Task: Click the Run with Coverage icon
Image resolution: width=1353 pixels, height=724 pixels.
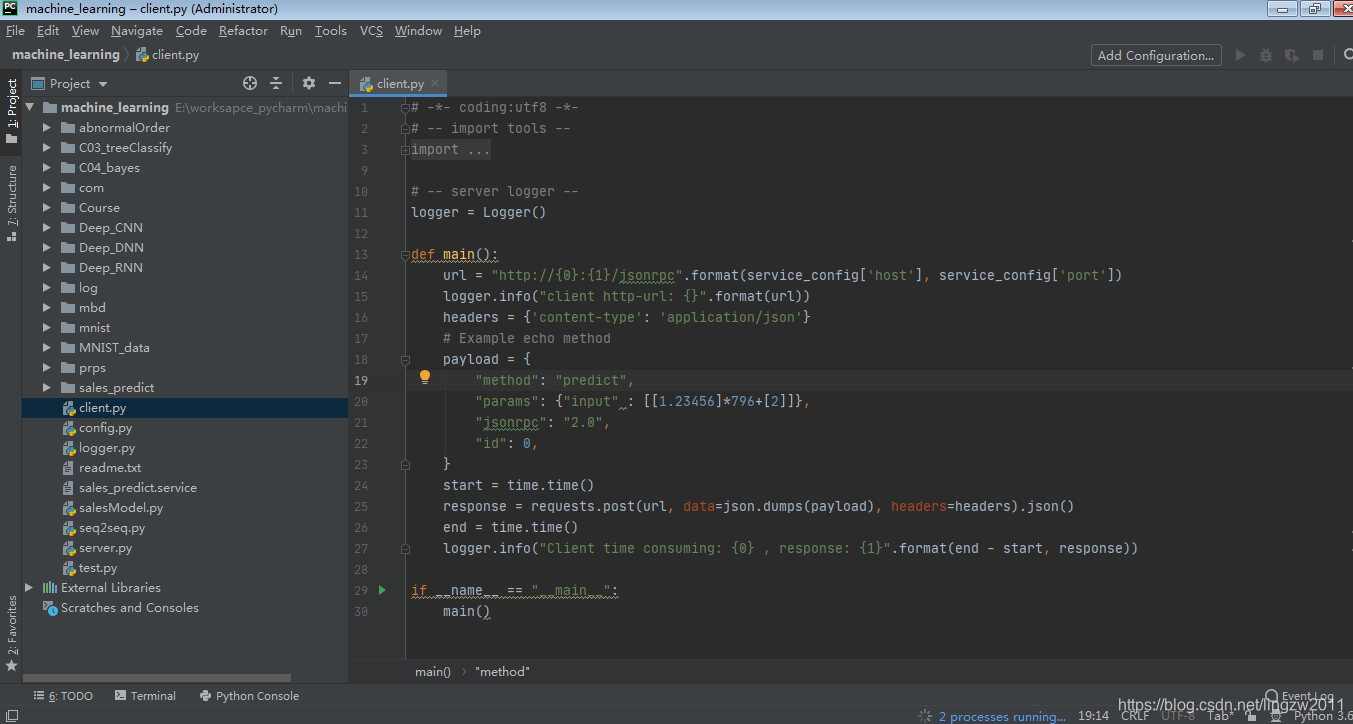Action: 1292,56
